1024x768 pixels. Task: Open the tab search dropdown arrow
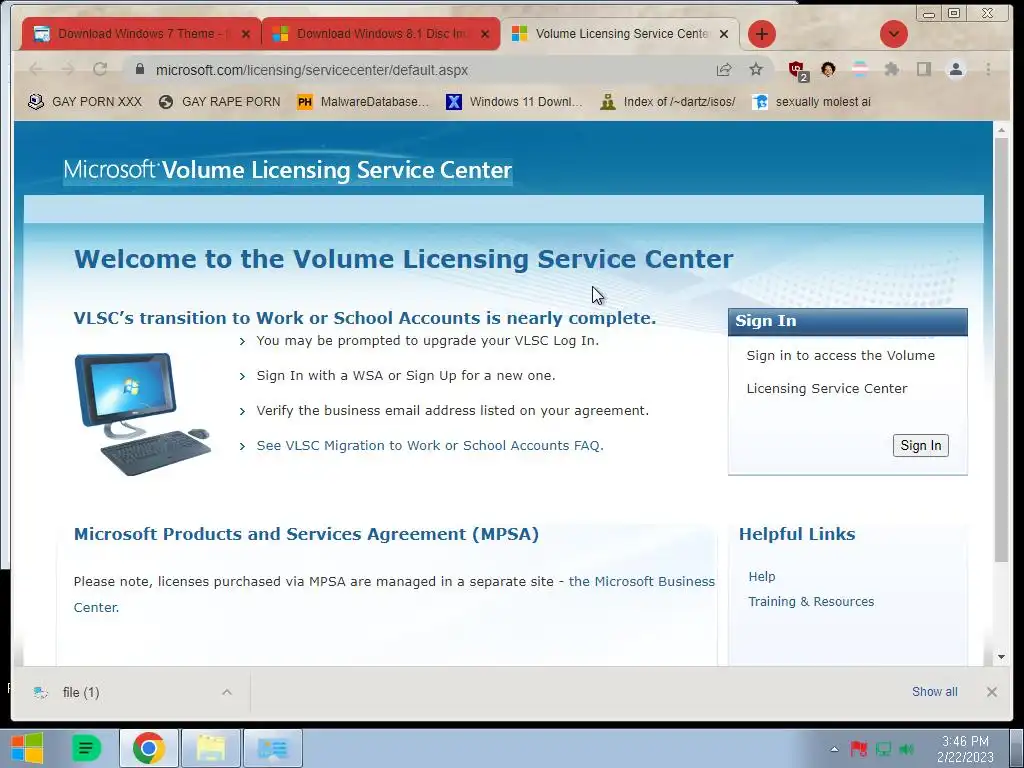click(893, 34)
